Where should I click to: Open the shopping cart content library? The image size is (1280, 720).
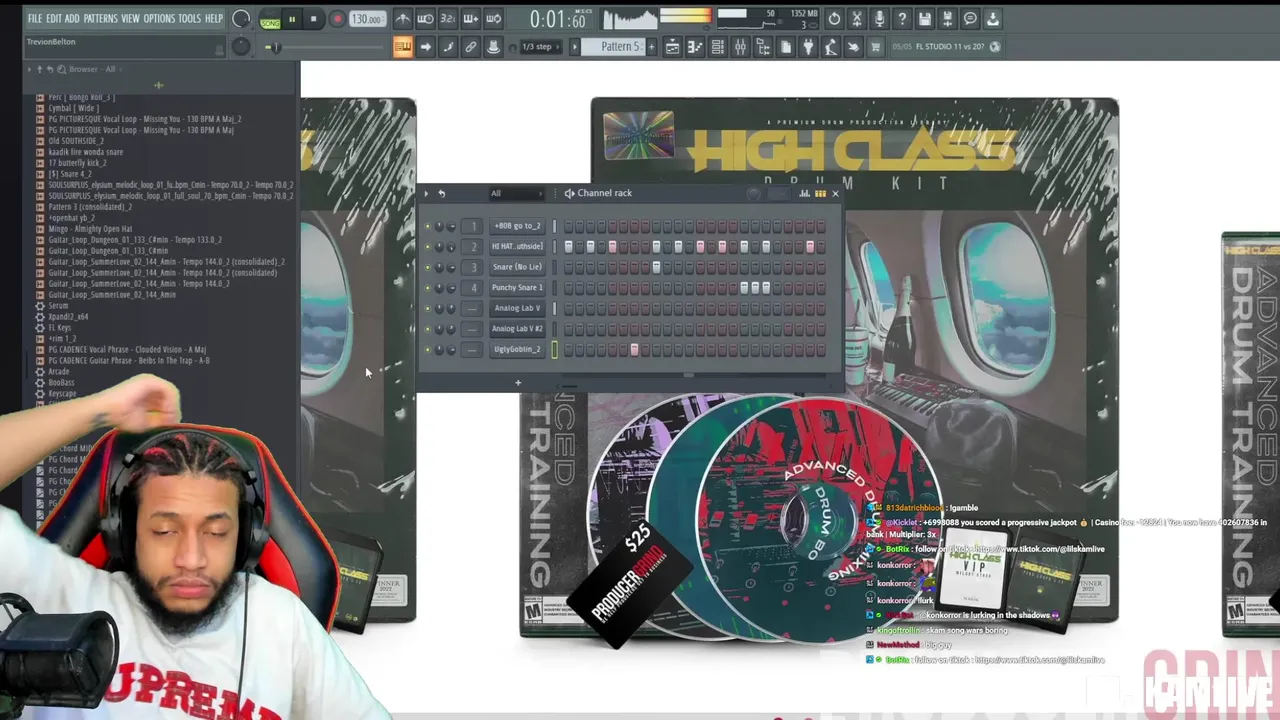pyautogui.click(x=876, y=47)
